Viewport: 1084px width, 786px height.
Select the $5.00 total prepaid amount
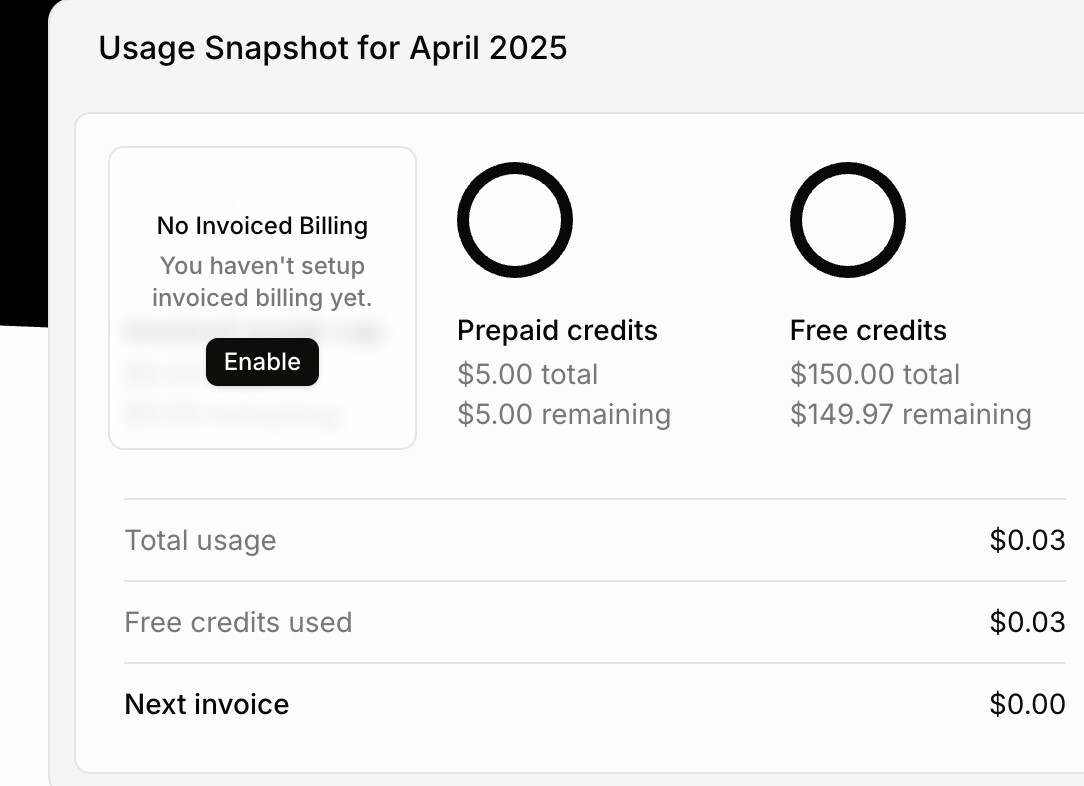coord(527,375)
